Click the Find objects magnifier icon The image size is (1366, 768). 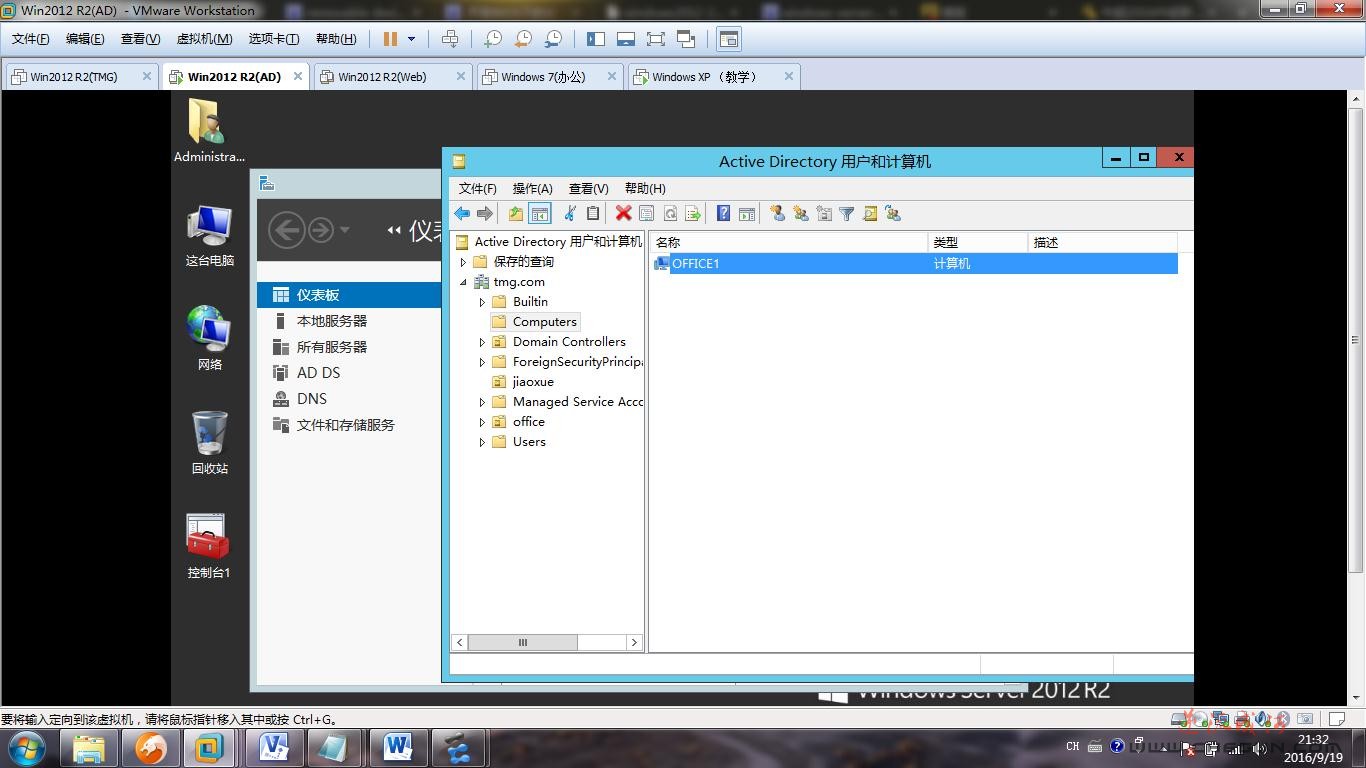(x=870, y=213)
